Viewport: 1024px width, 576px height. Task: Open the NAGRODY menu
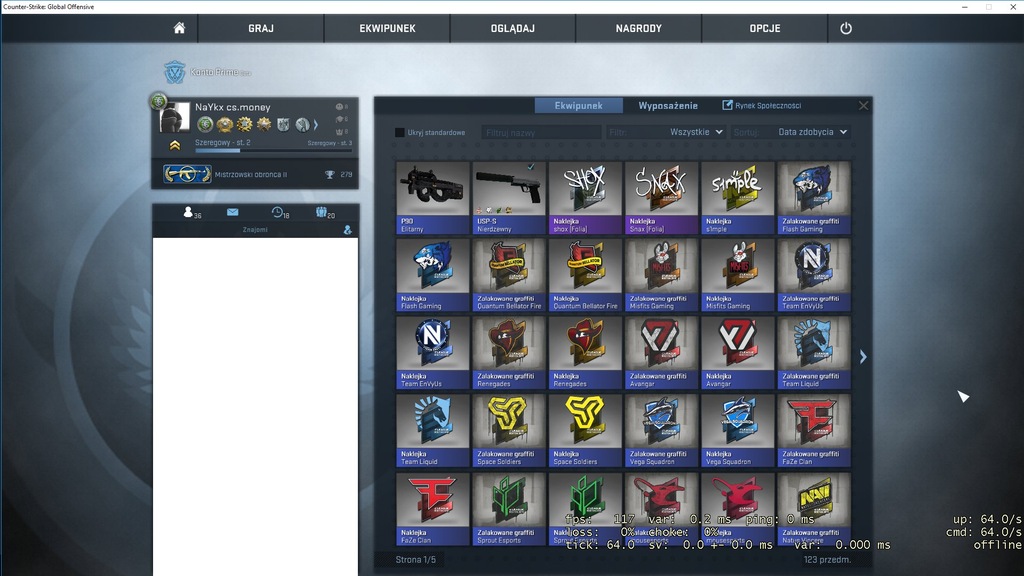pos(639,28)
